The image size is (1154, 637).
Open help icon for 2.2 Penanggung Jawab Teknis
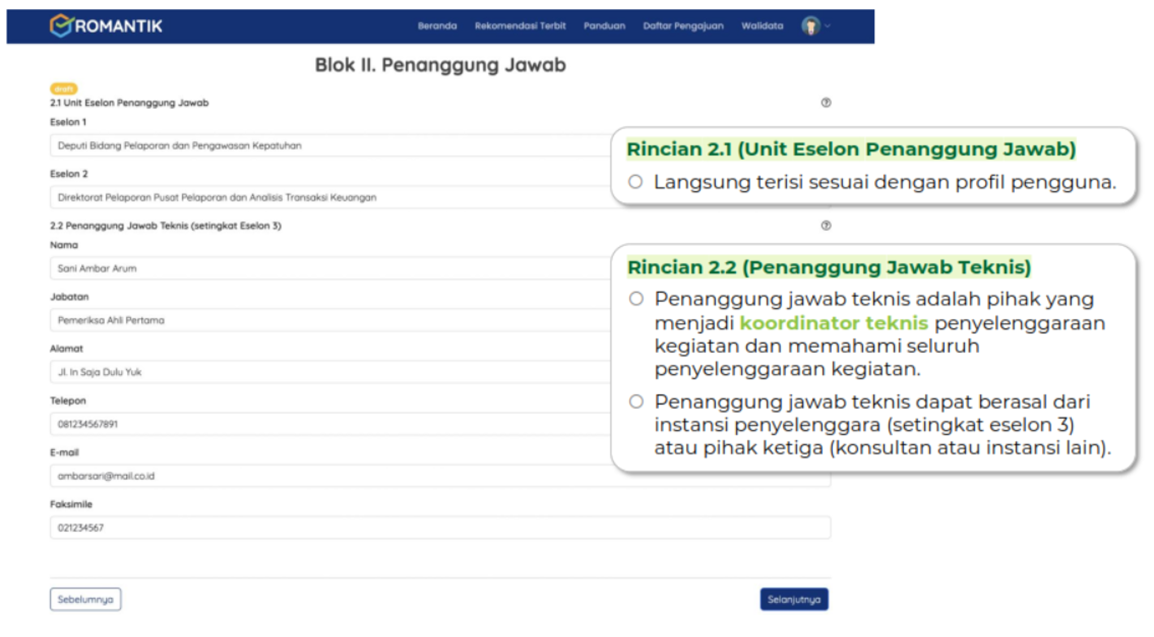826,226
